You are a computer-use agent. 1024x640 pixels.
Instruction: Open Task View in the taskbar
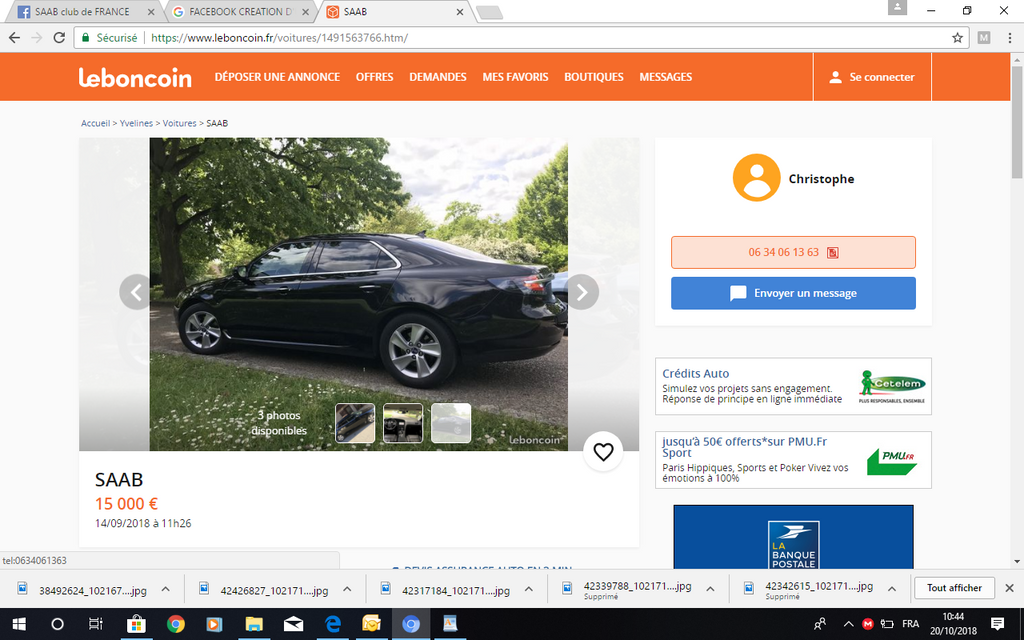click(x=96, y=624)
